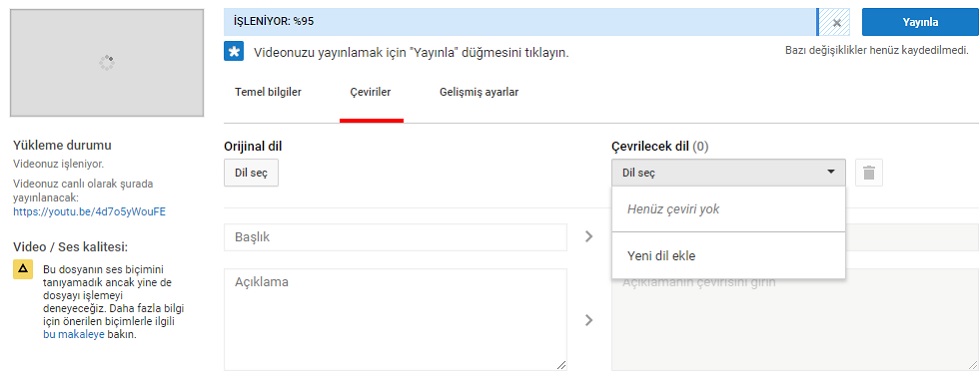This screenshot has width=980, height=384.
Task: Open the Çevrilecek dil dropdown
Action: coord(728,173)
